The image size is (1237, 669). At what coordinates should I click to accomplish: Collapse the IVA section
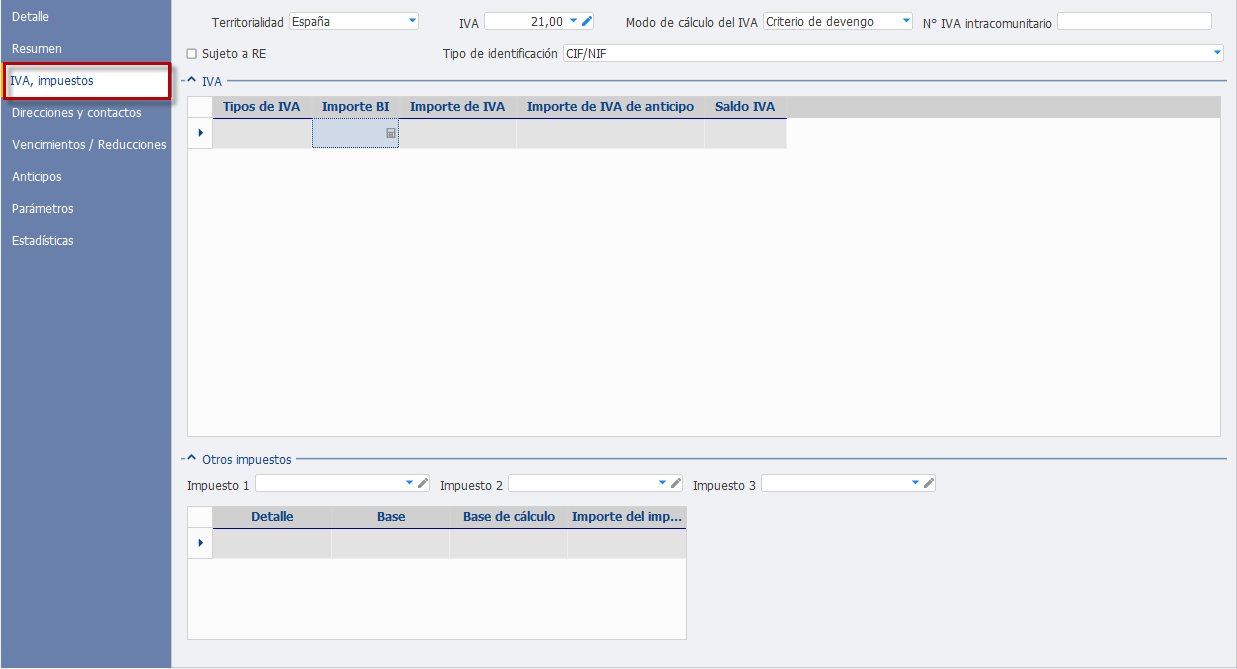pyautogui.click(x=191, y=80)
